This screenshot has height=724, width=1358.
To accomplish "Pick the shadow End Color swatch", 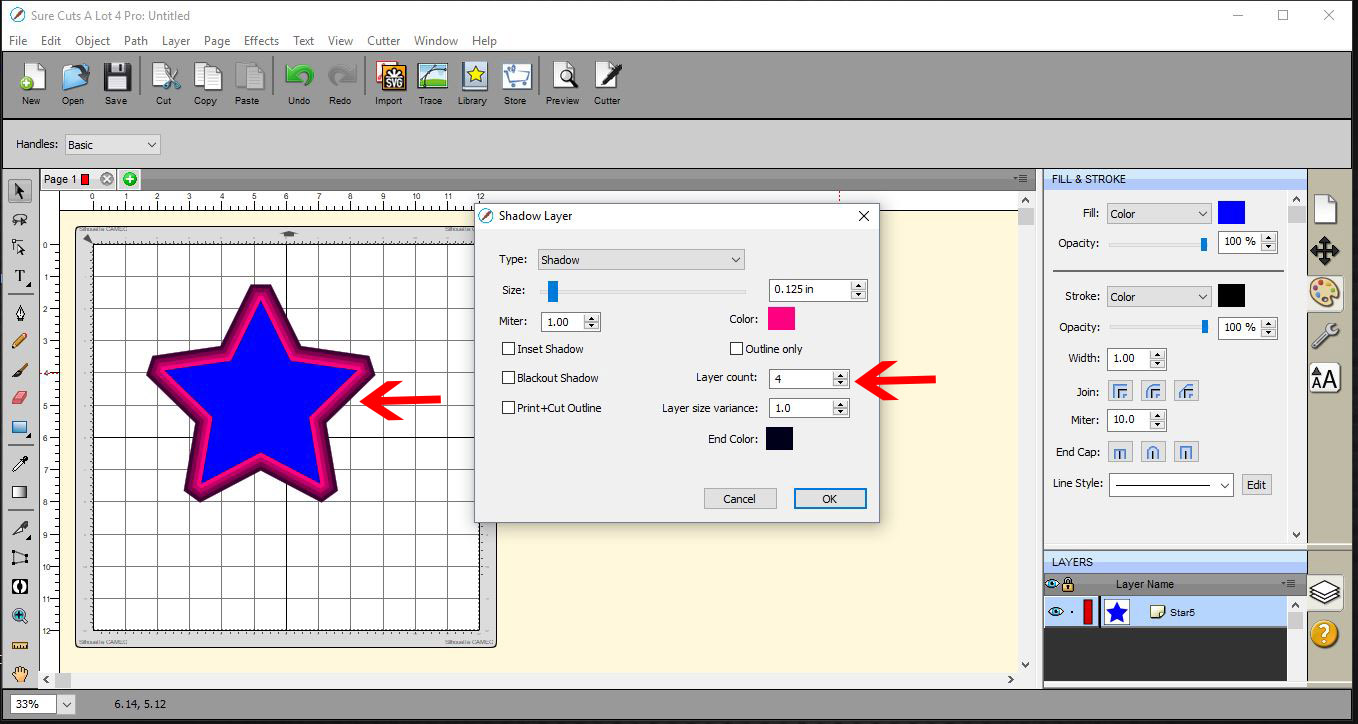I will (x=779, y=438).
